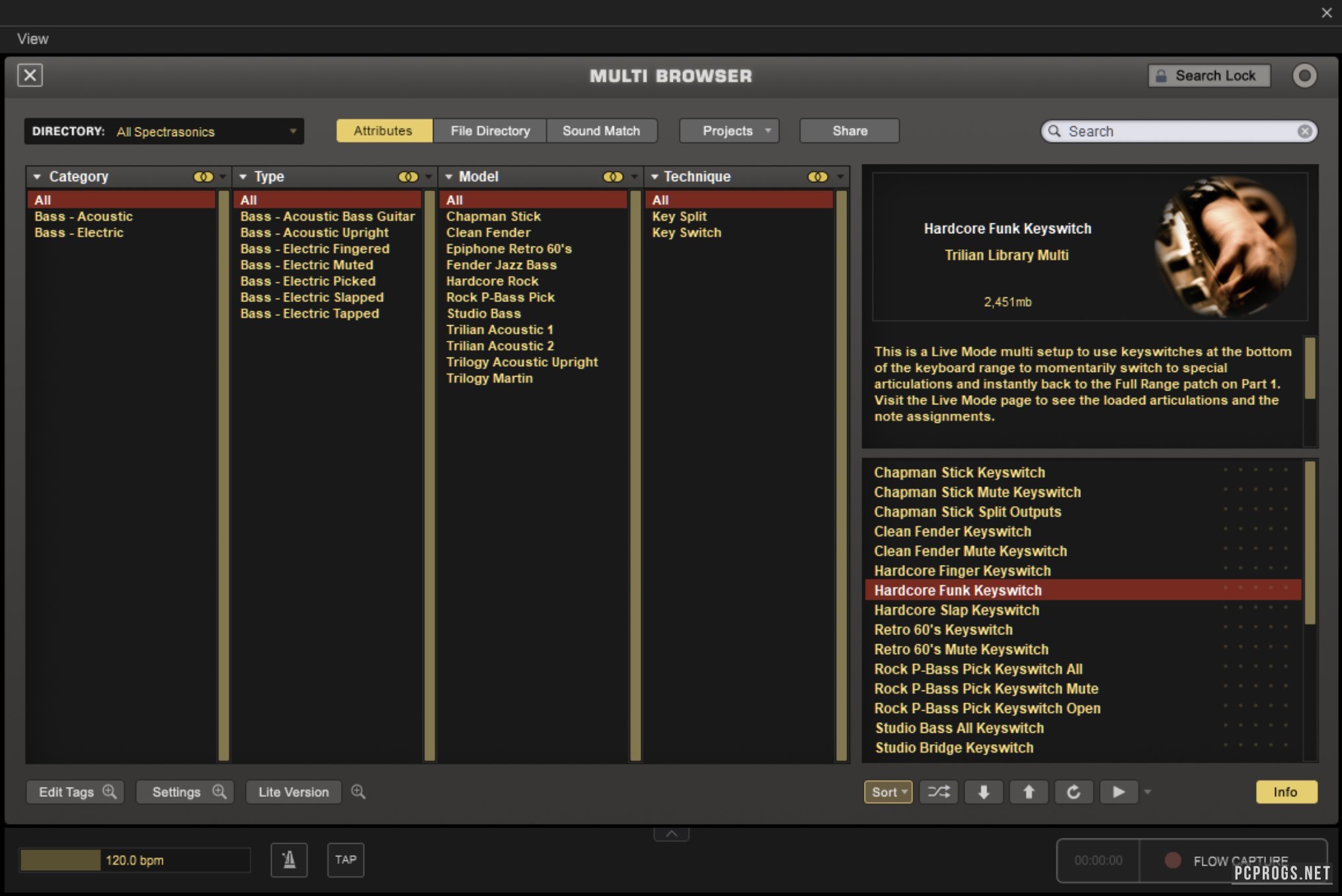Open the View menu

pos(33,39)
